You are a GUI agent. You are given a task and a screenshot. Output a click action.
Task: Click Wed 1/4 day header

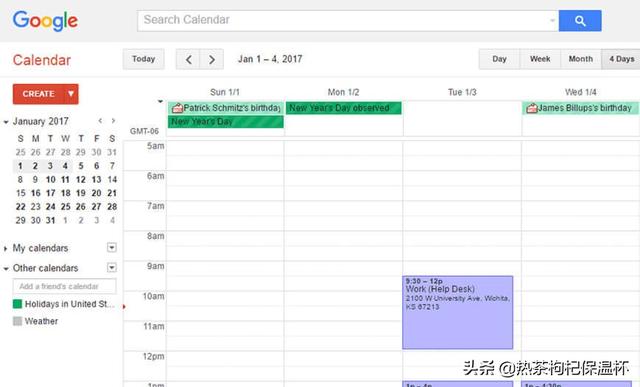tap(580, 92)
